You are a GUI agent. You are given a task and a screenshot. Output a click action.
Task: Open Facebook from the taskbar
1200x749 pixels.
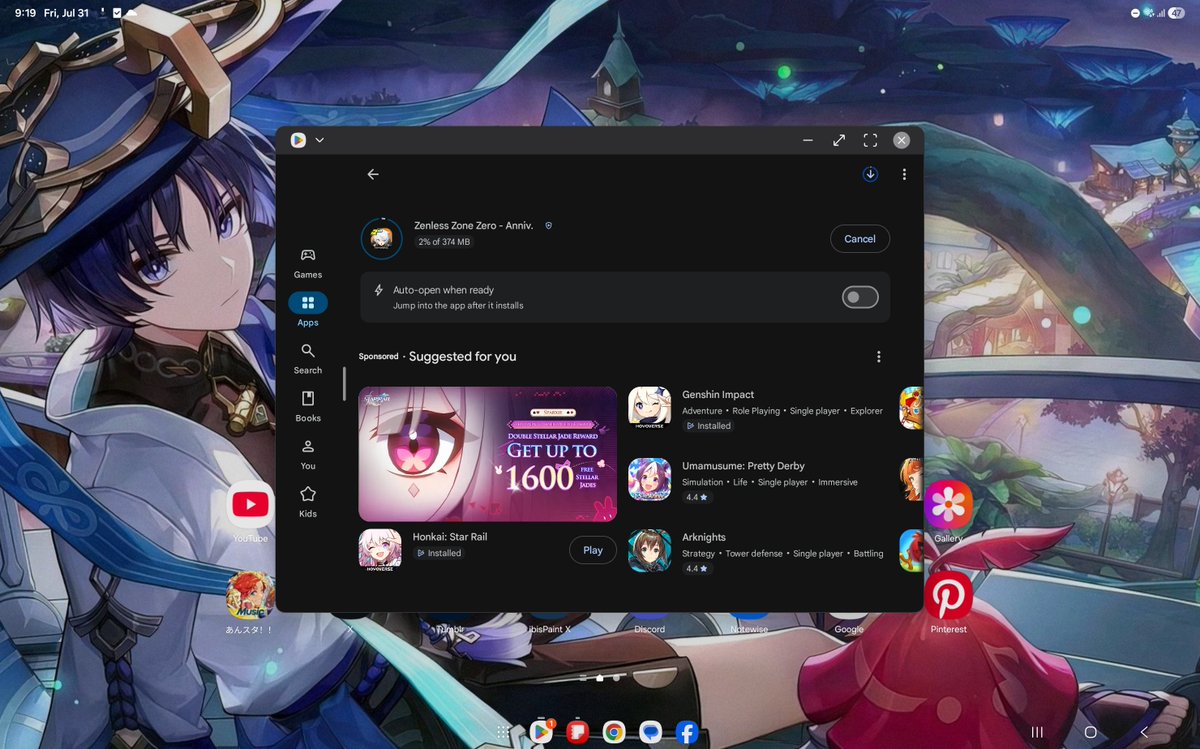686,732
